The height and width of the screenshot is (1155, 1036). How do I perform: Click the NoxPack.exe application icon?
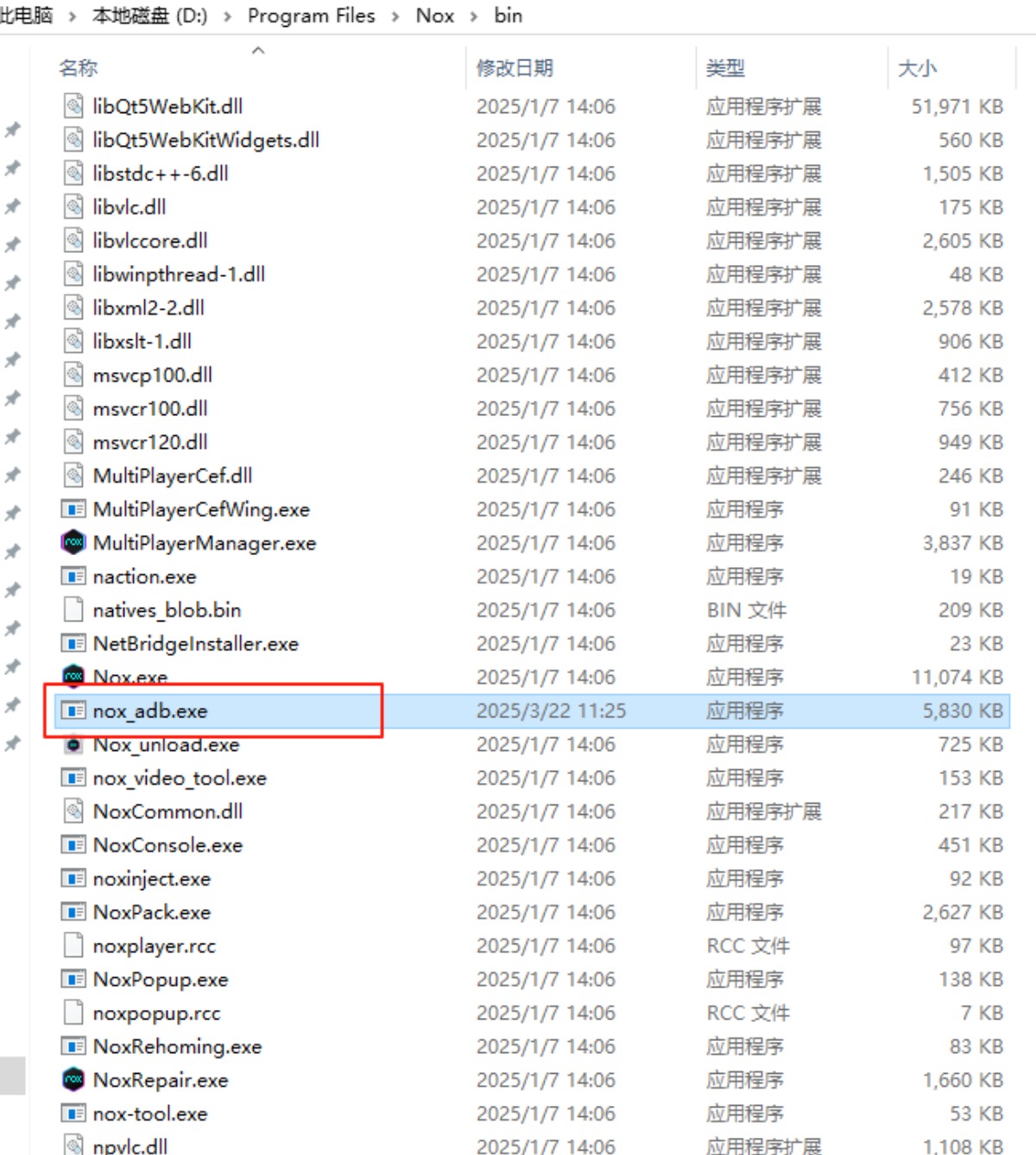(74, 913)
